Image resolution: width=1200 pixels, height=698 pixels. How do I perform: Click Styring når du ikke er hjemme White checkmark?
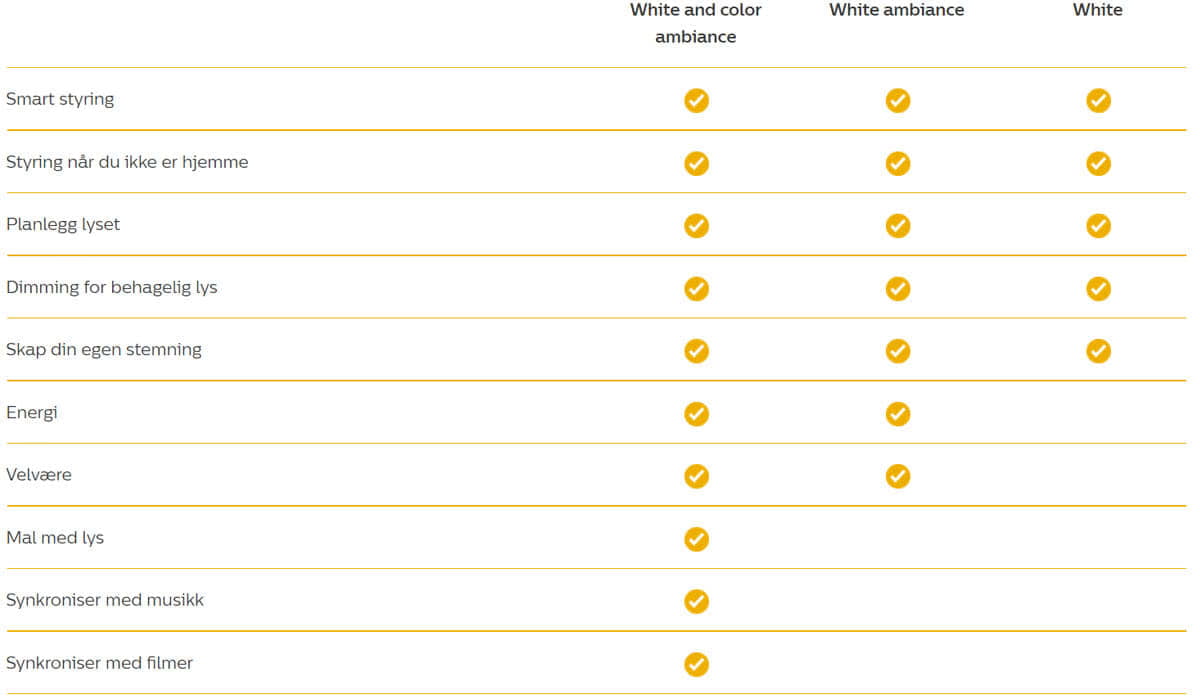[1098, 163]
